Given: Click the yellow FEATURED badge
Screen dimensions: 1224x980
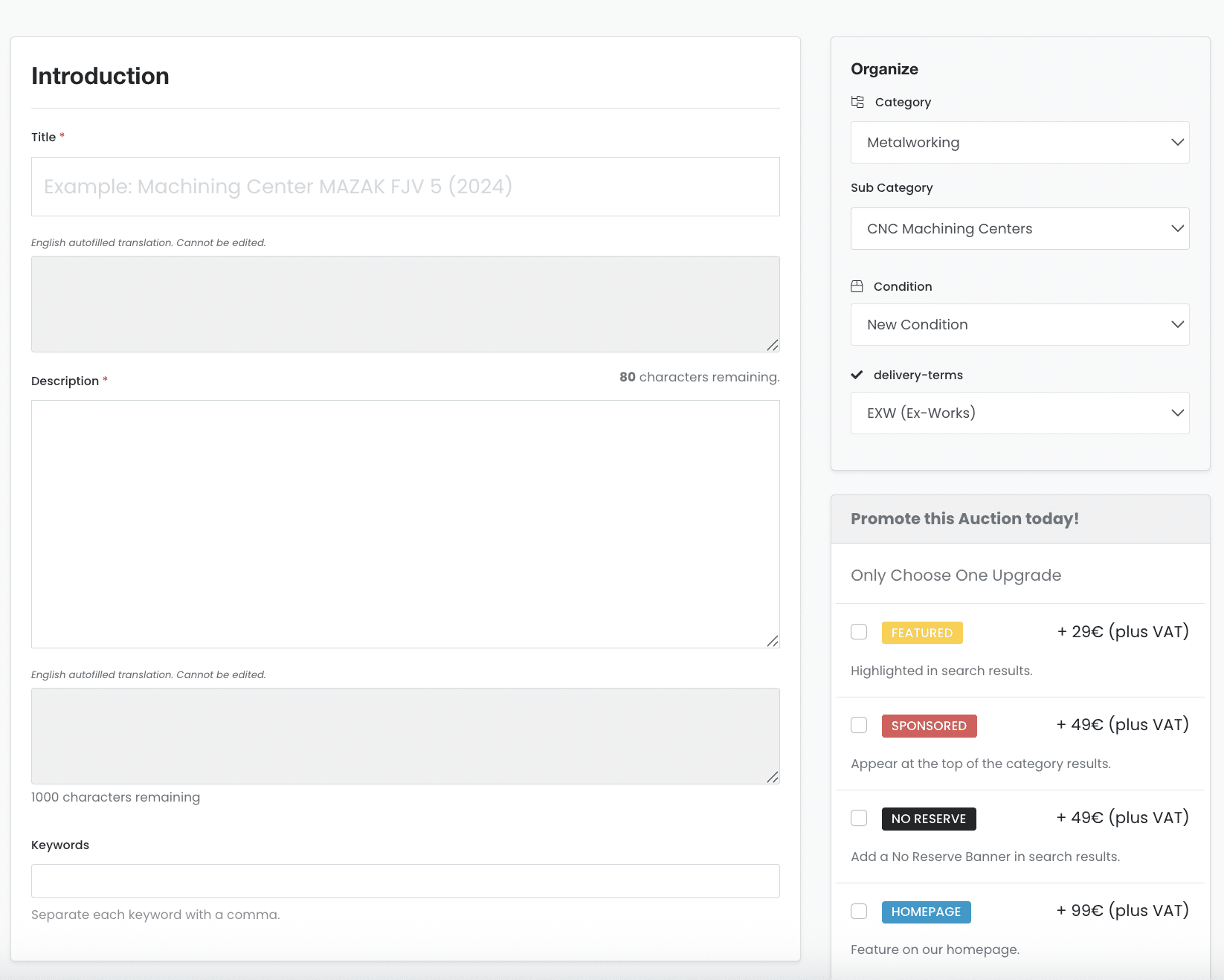Looking at the screenshot, I should click(921, 633).
